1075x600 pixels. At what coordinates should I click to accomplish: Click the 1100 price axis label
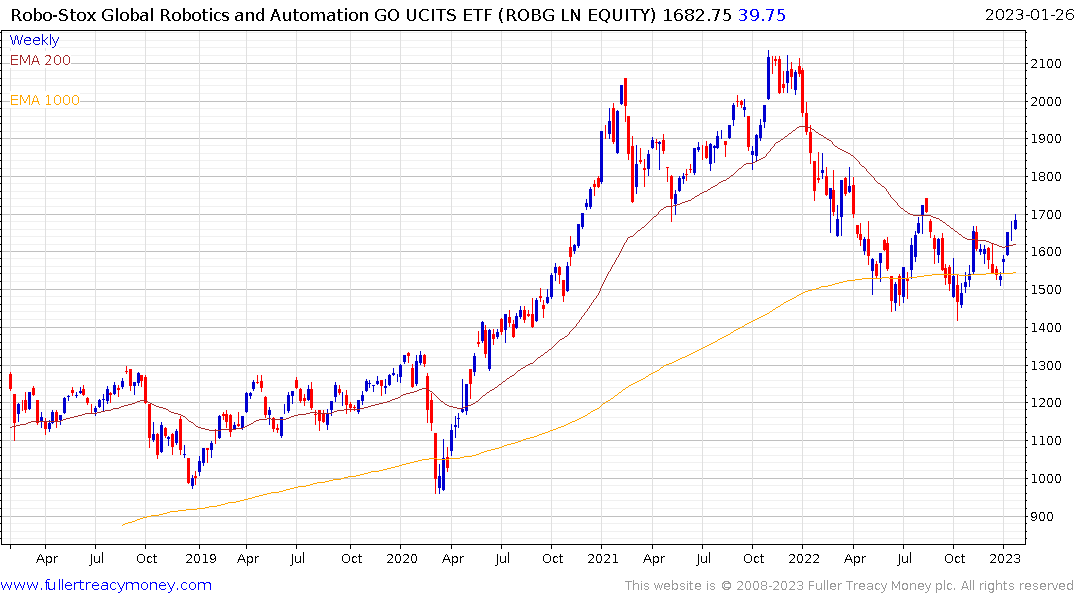(x=1046, y=441)
